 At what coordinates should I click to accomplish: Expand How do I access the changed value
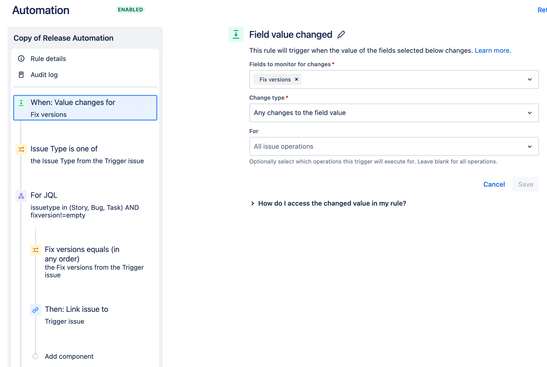328,203
